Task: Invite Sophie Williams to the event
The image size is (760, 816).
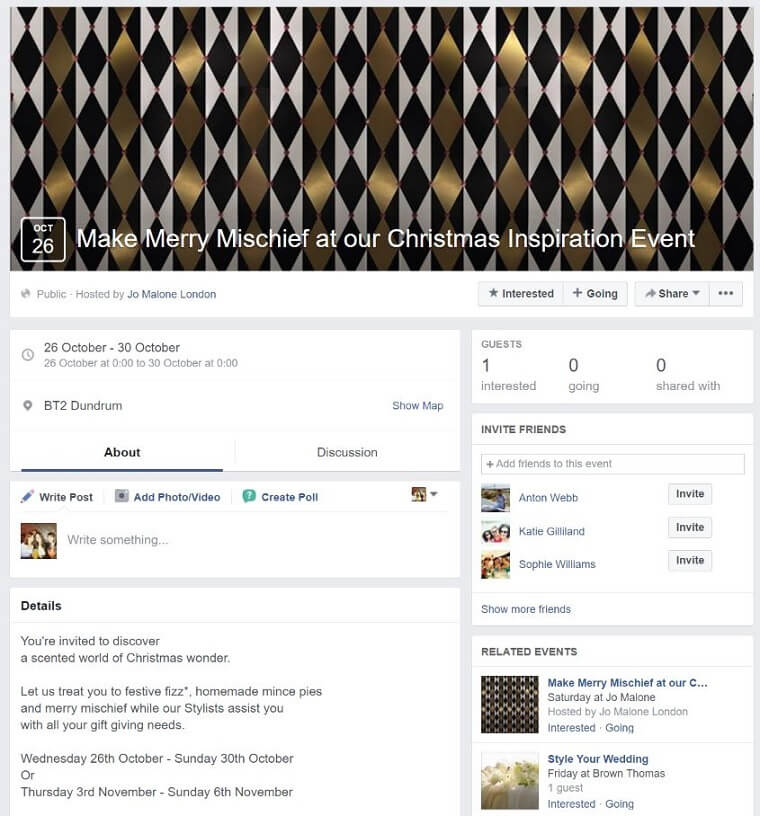Action: click(690, 560)
